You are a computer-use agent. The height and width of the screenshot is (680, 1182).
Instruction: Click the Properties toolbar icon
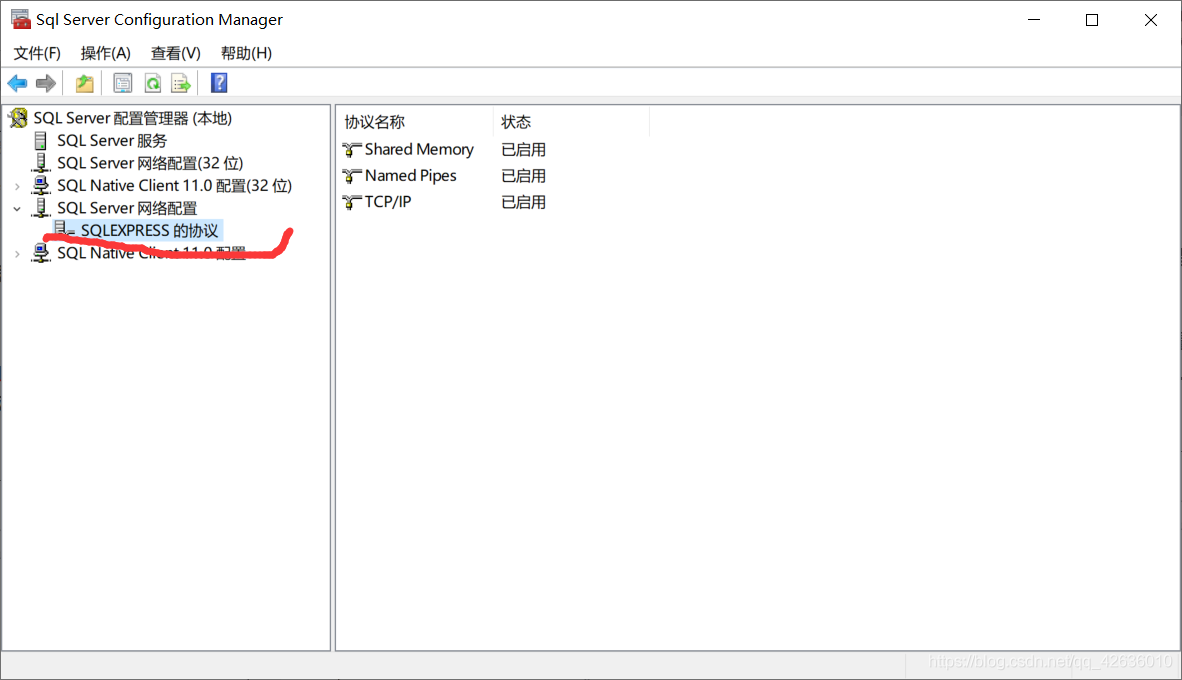click(122, 83)
